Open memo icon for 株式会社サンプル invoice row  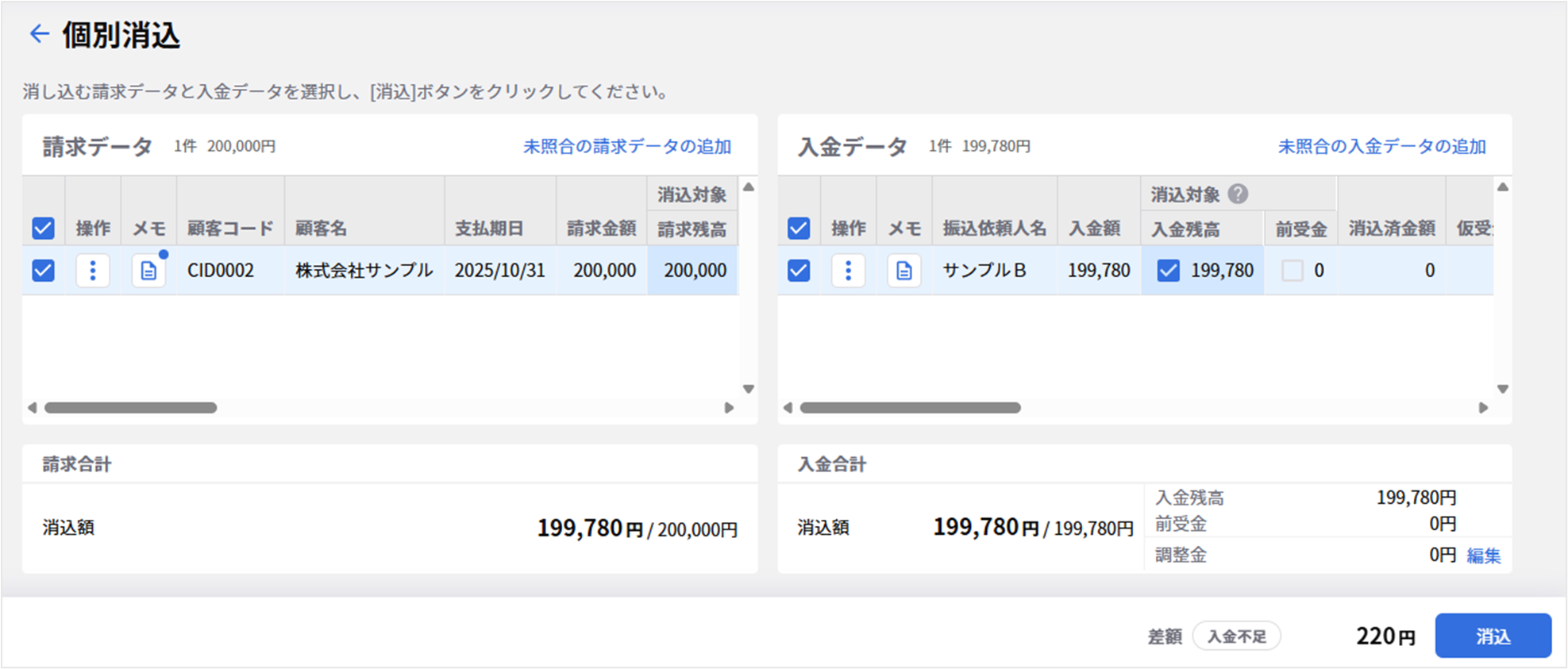click(x=148, y=271)
